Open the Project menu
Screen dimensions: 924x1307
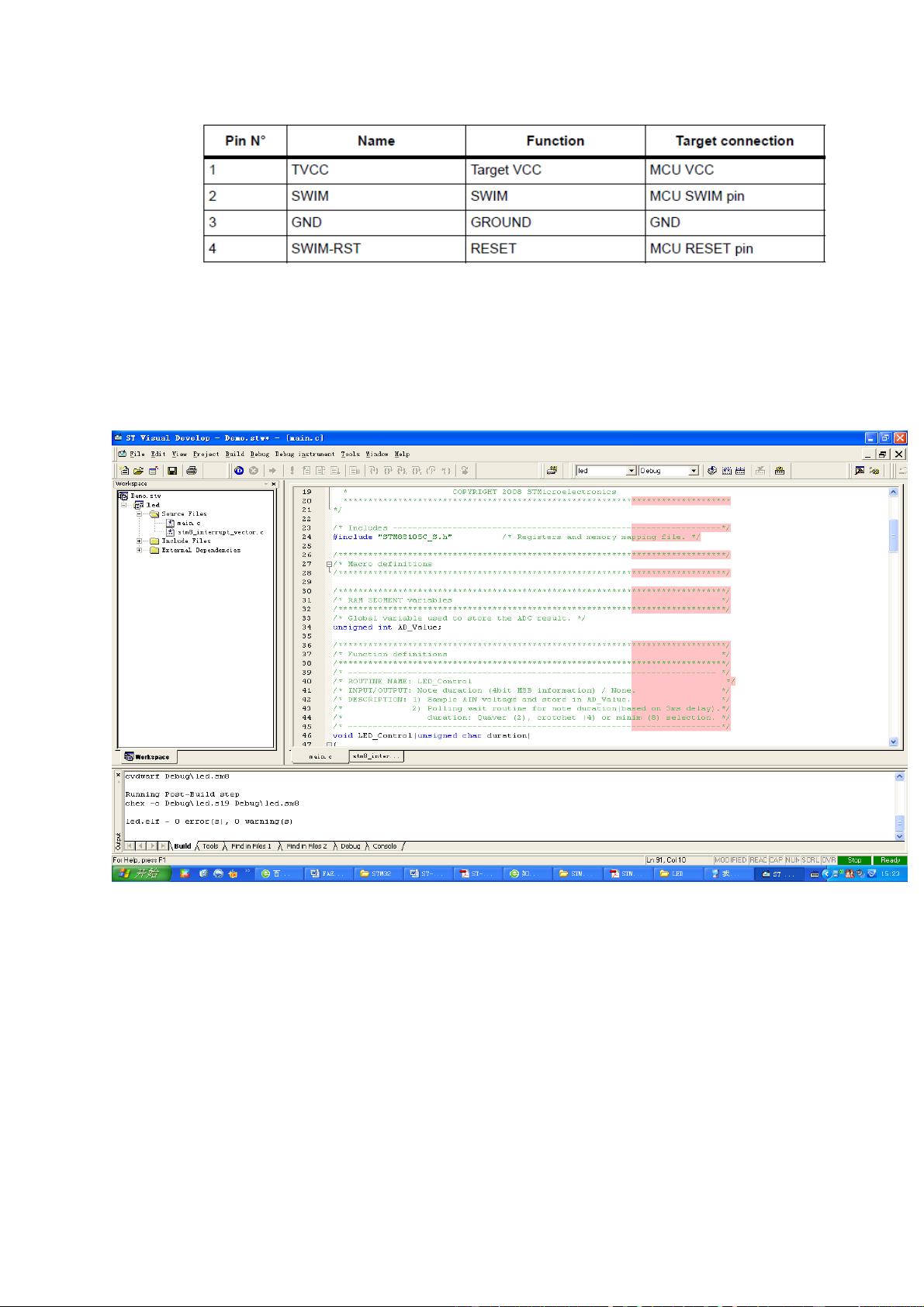(206, 454)
